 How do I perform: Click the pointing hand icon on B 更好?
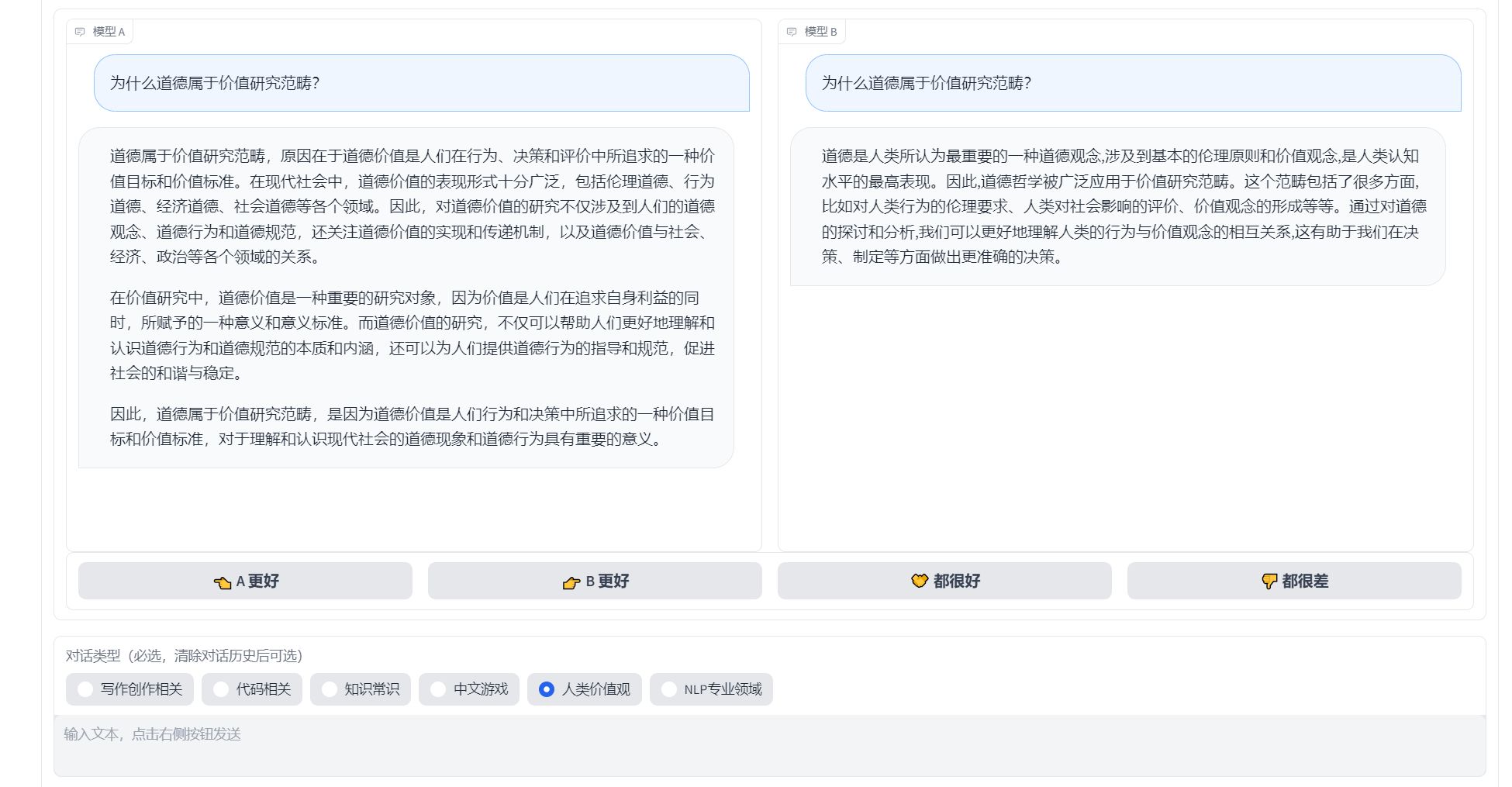572,582
